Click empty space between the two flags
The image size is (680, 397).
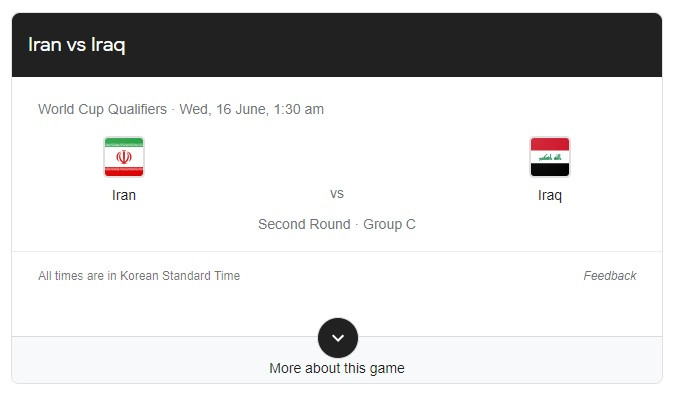click(337, 157)
